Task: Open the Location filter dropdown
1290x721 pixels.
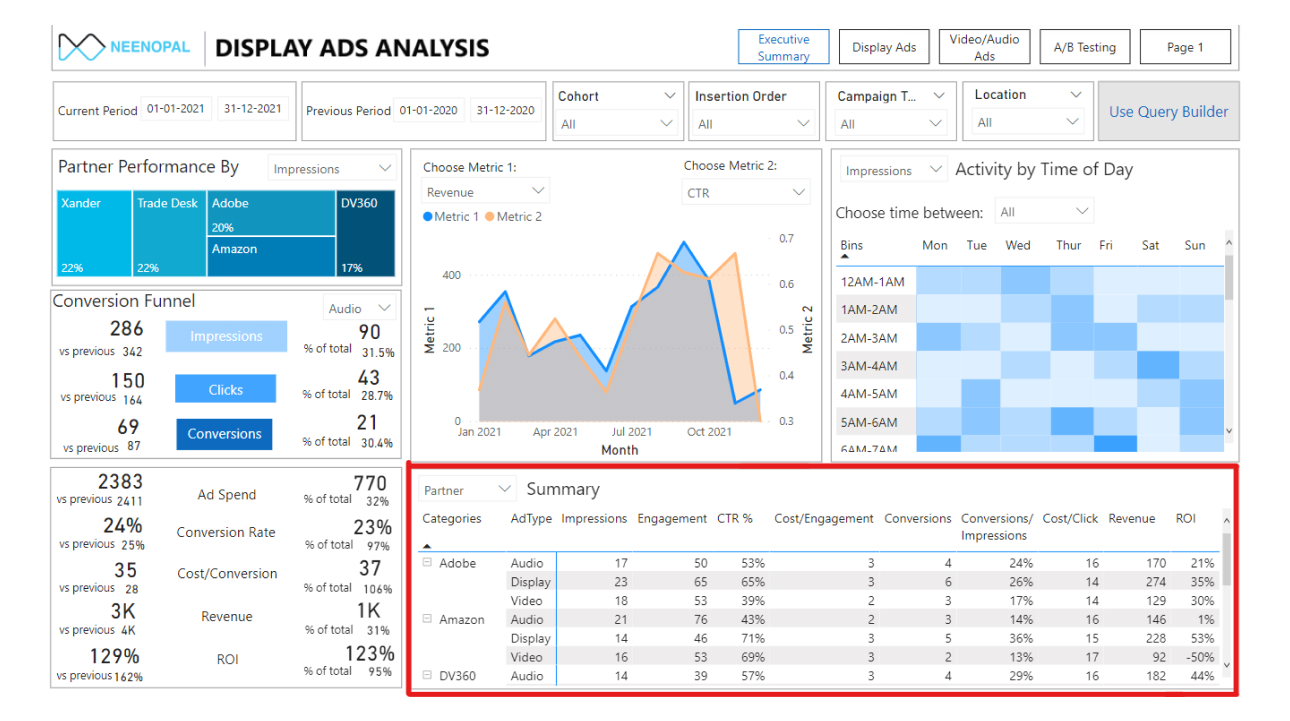Action: [x=1028, y=122]
